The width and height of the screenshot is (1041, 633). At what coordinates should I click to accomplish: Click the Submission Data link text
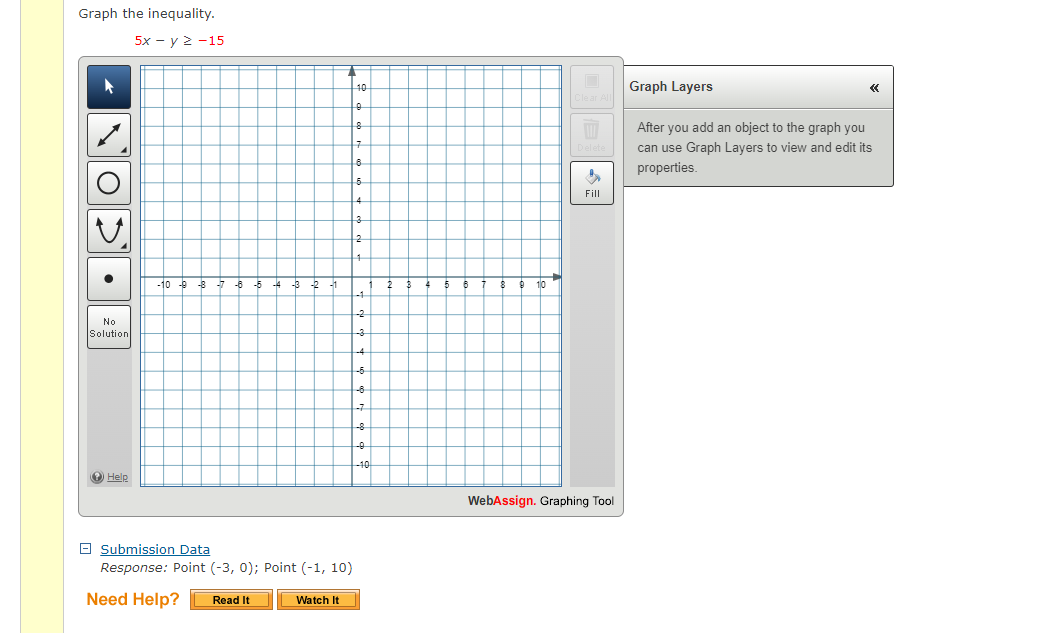tap(155, 549)
